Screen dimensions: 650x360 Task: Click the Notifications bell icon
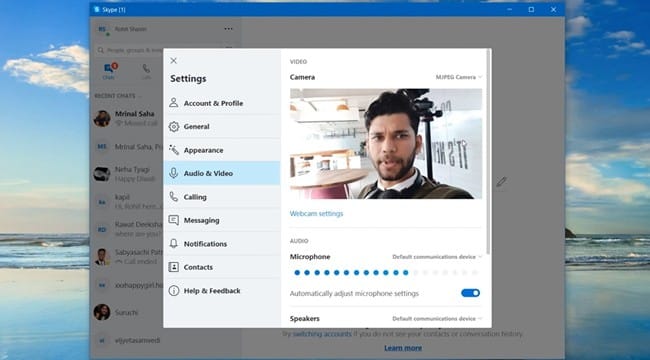[x=174, y=243]
